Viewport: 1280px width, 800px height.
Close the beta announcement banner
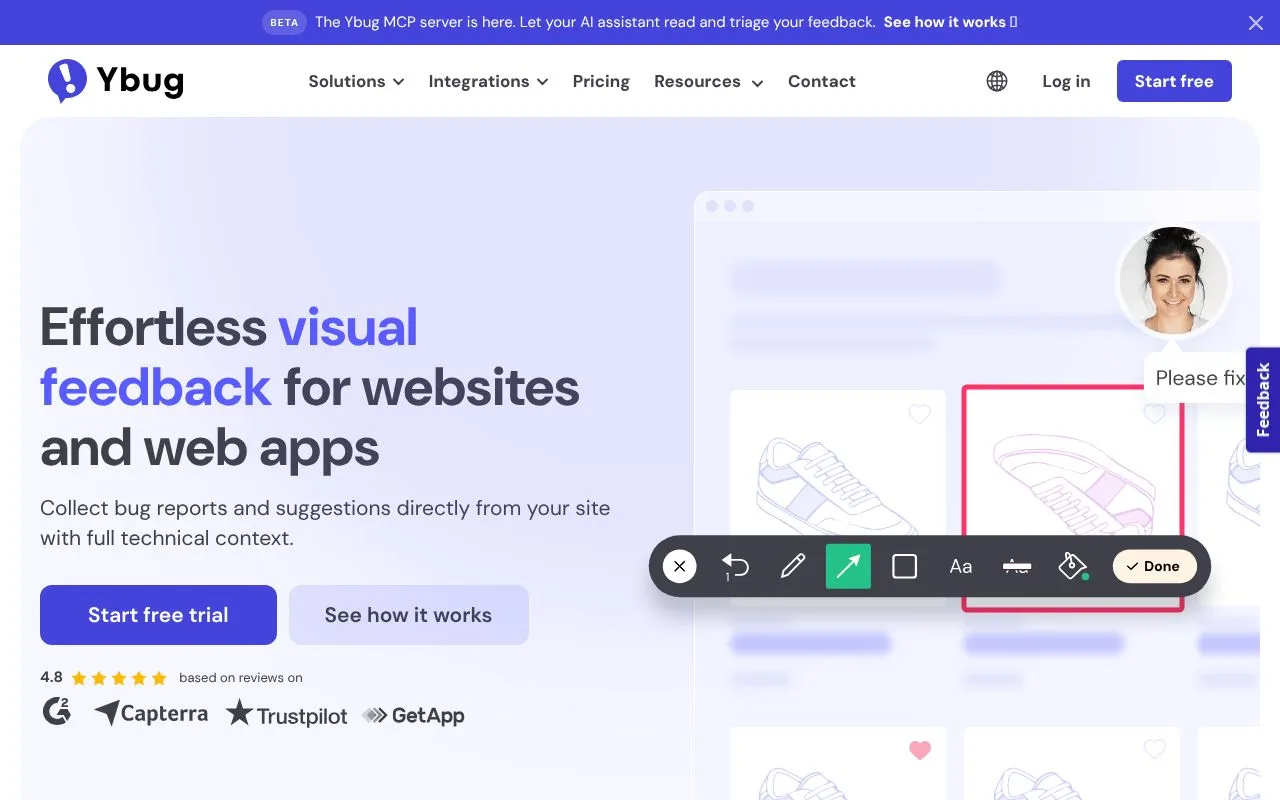pos(1256,23)
